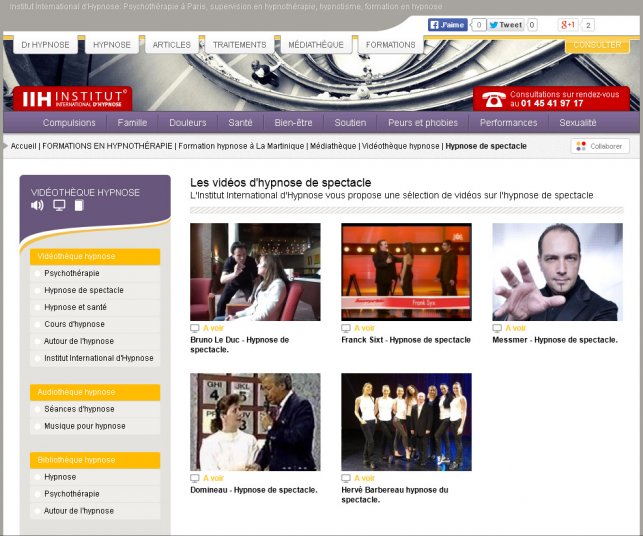Click Hervé Barbereau hypnose du spectacle title
Screen dimensions: 643x536
click(394, 495)
